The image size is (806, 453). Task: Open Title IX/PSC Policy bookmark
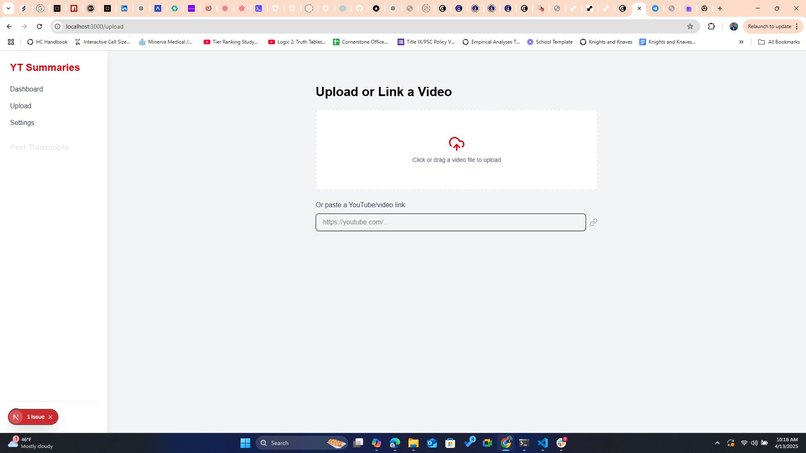click(x=426, y=42)
